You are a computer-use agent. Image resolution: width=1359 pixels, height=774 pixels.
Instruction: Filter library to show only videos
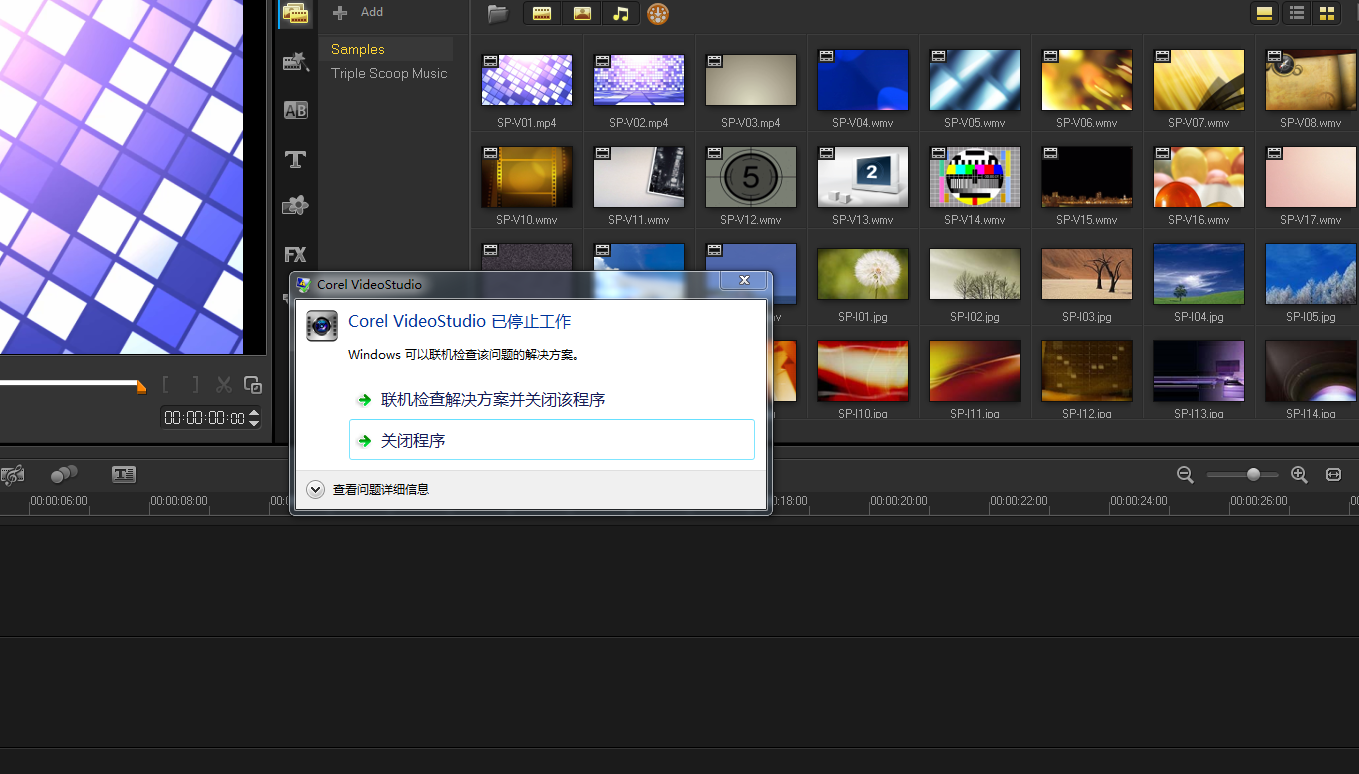[541, 13]
